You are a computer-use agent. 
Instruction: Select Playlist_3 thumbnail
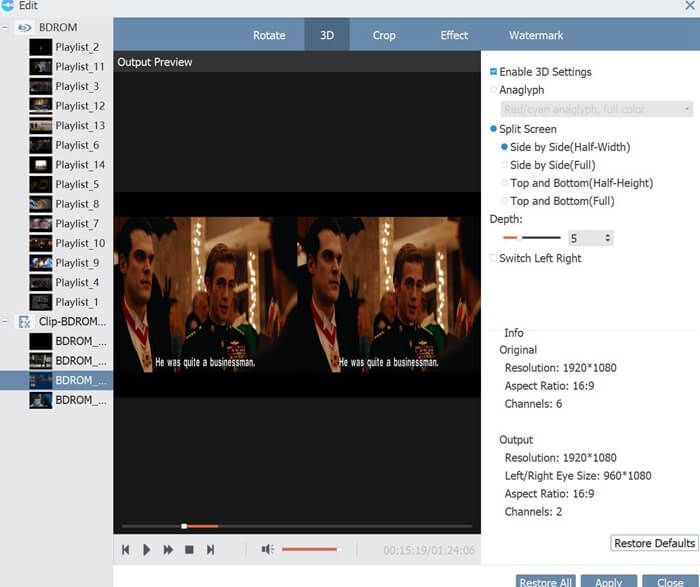point(41,87)
